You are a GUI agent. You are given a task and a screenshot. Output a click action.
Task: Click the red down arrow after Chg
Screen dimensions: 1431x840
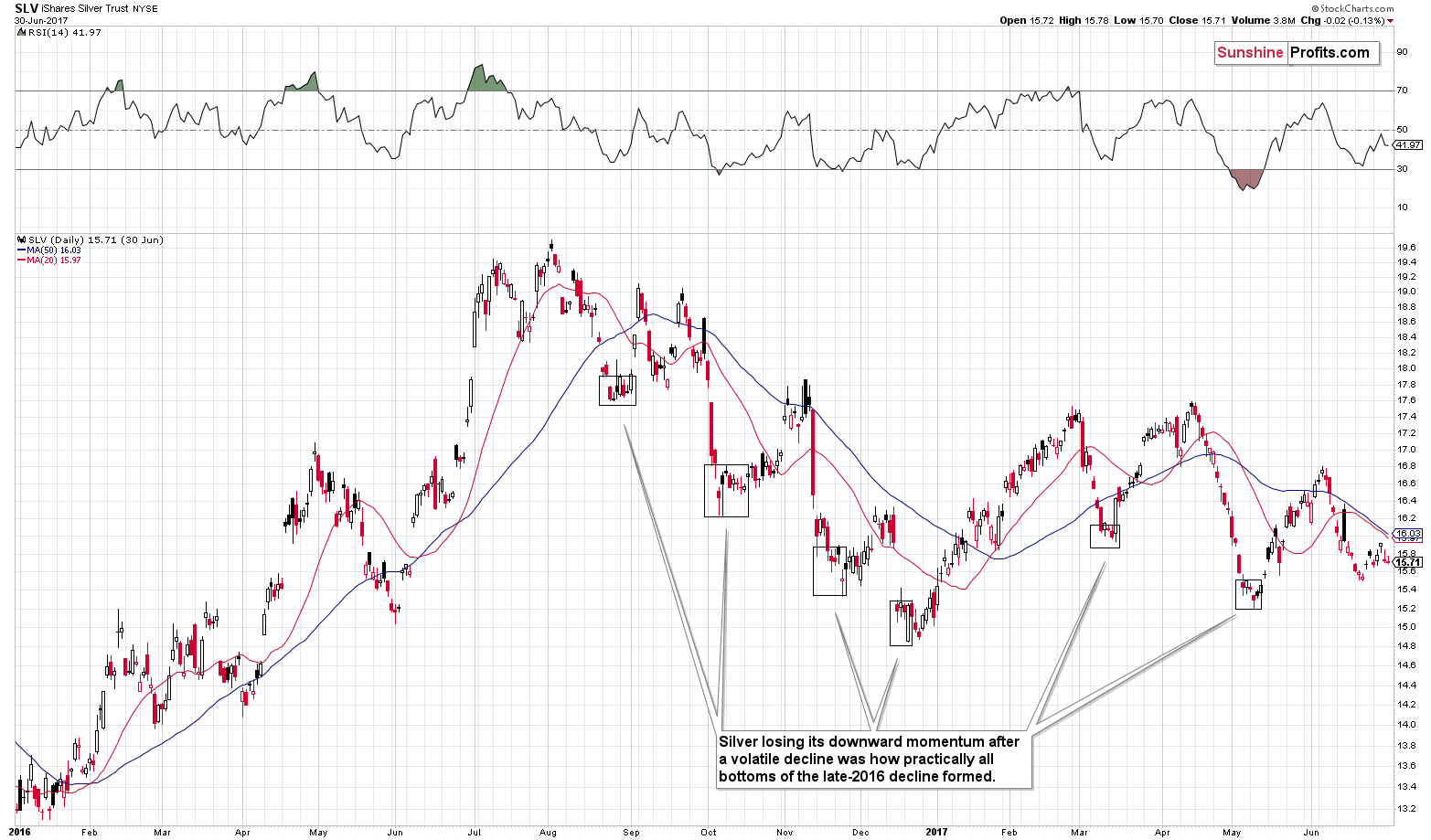click(x=1390, y=20)
